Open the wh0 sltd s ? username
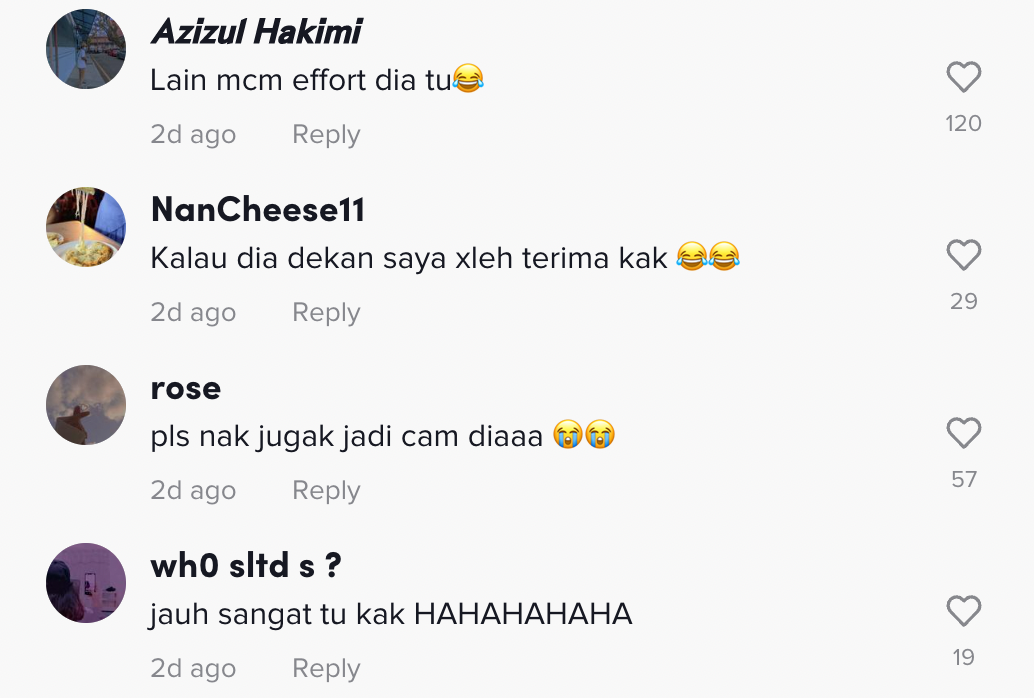The image size is (1034, 698). [246, 565]
